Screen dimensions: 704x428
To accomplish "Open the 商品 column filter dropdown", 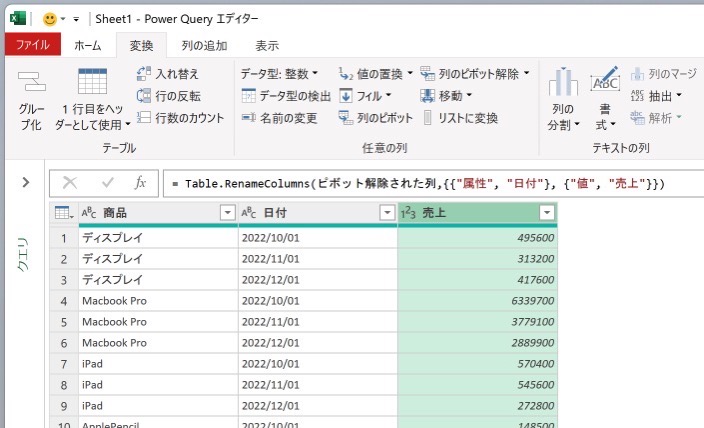I will pyautogui.click(x=228, y=212).
